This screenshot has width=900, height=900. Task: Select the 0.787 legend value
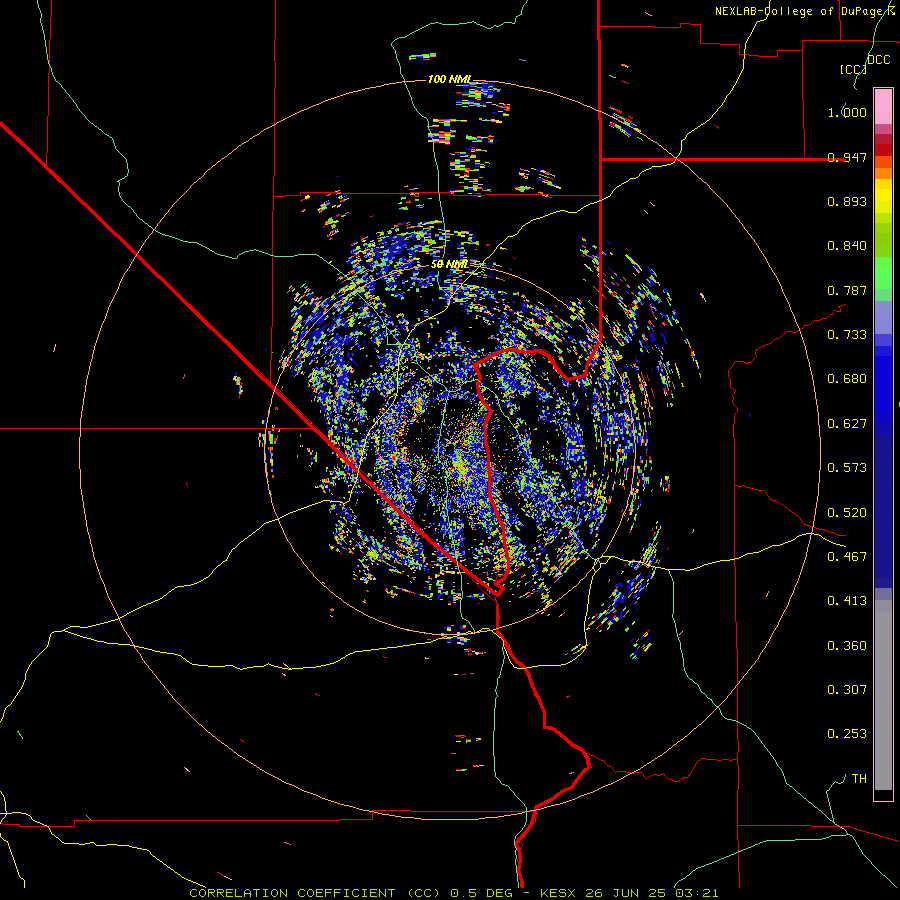[847, 290]
